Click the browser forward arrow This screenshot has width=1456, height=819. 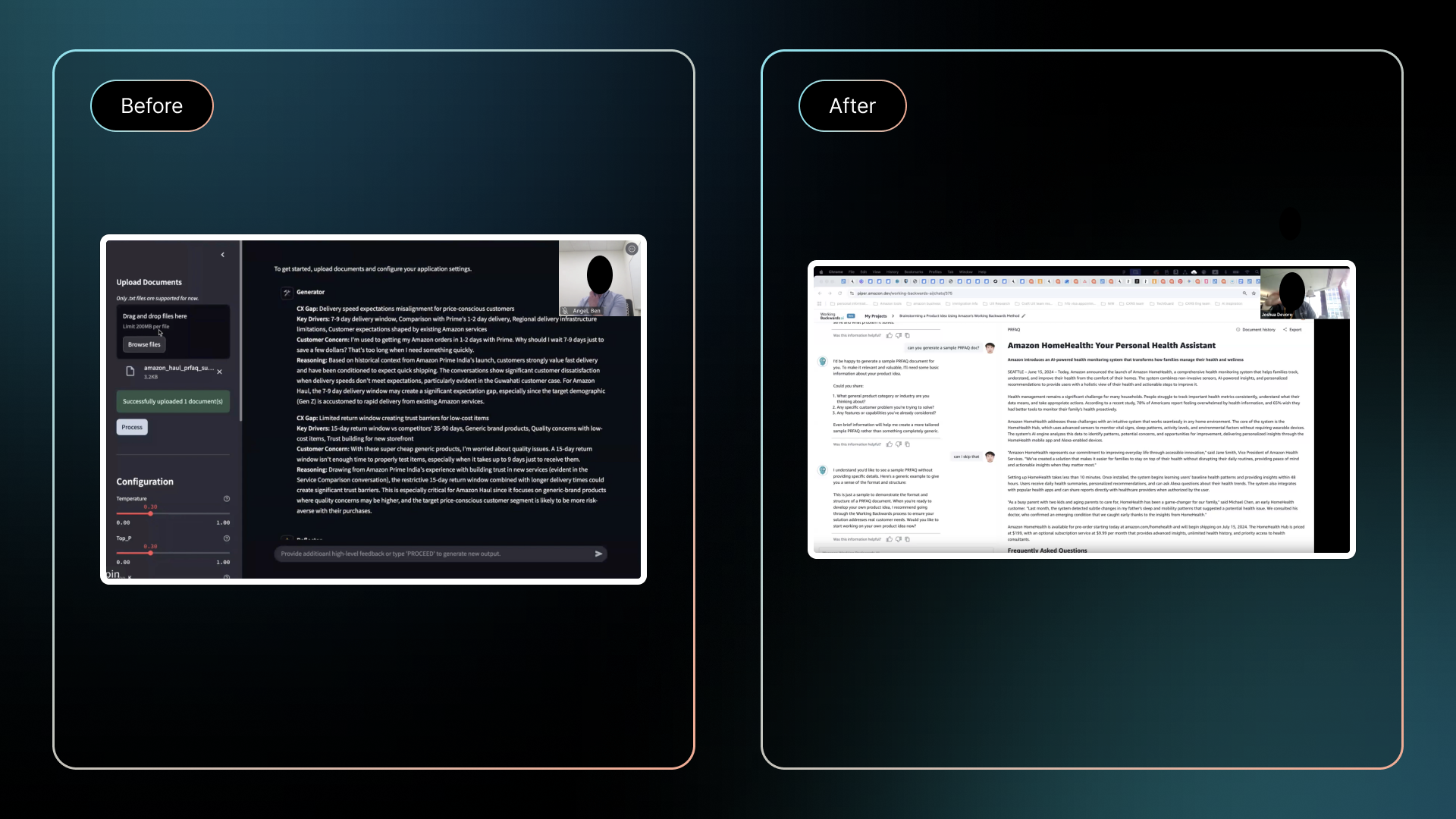pos(830,293)
